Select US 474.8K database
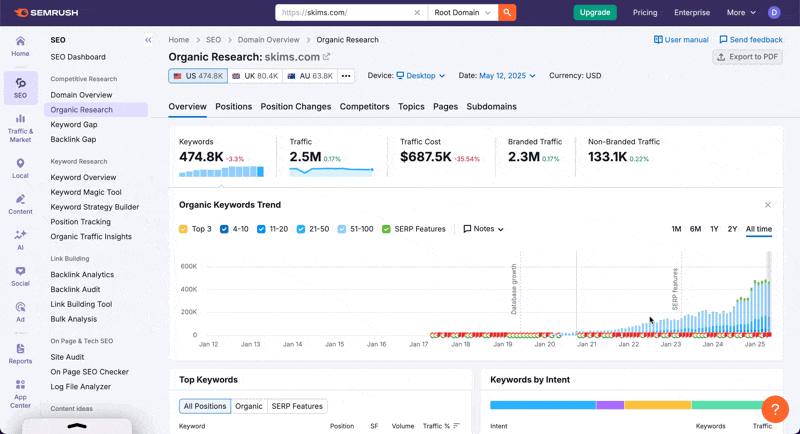 click(198, 76)
